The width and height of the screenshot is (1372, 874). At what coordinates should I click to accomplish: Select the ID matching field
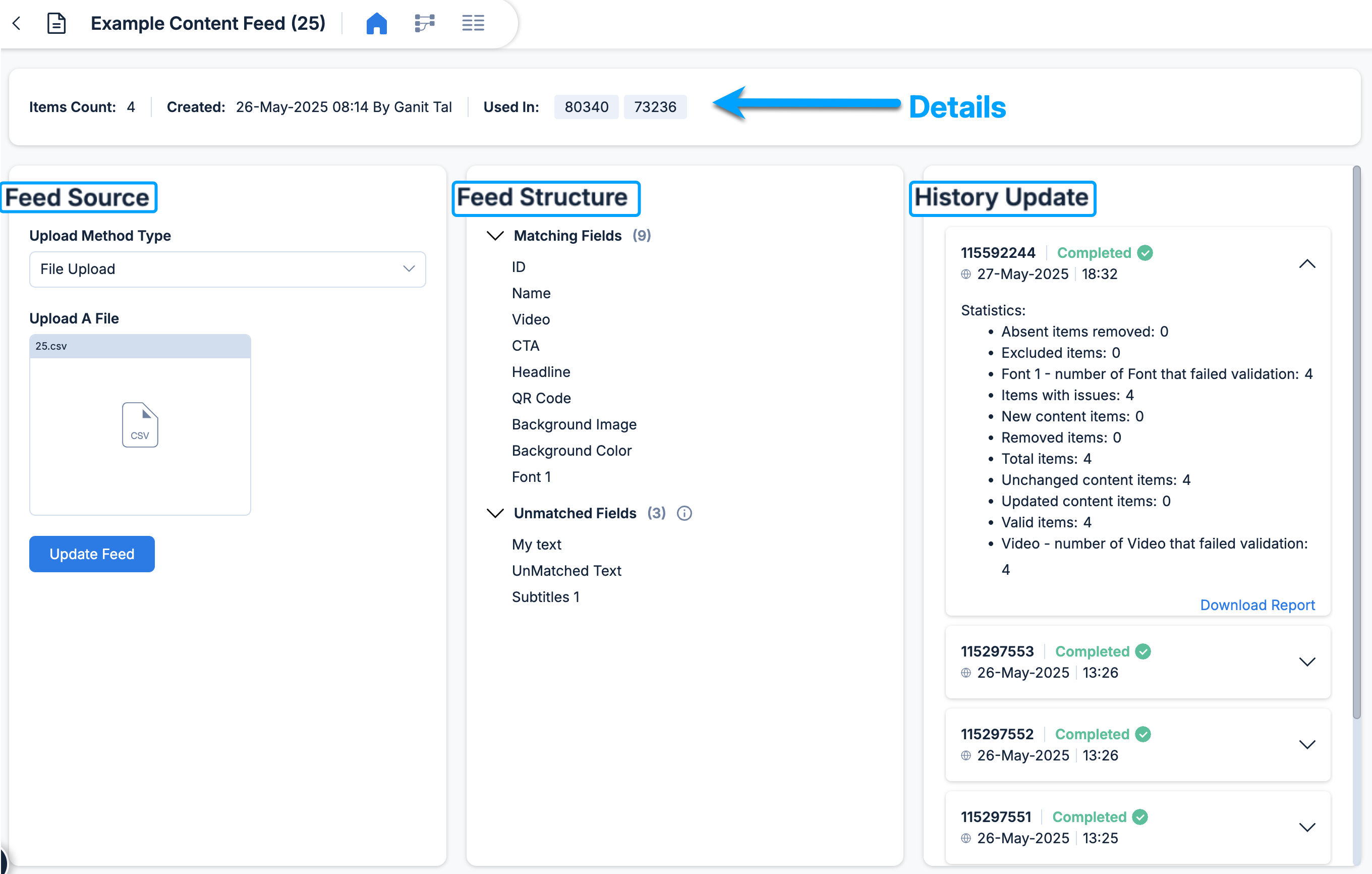click(x=519, y=267)
